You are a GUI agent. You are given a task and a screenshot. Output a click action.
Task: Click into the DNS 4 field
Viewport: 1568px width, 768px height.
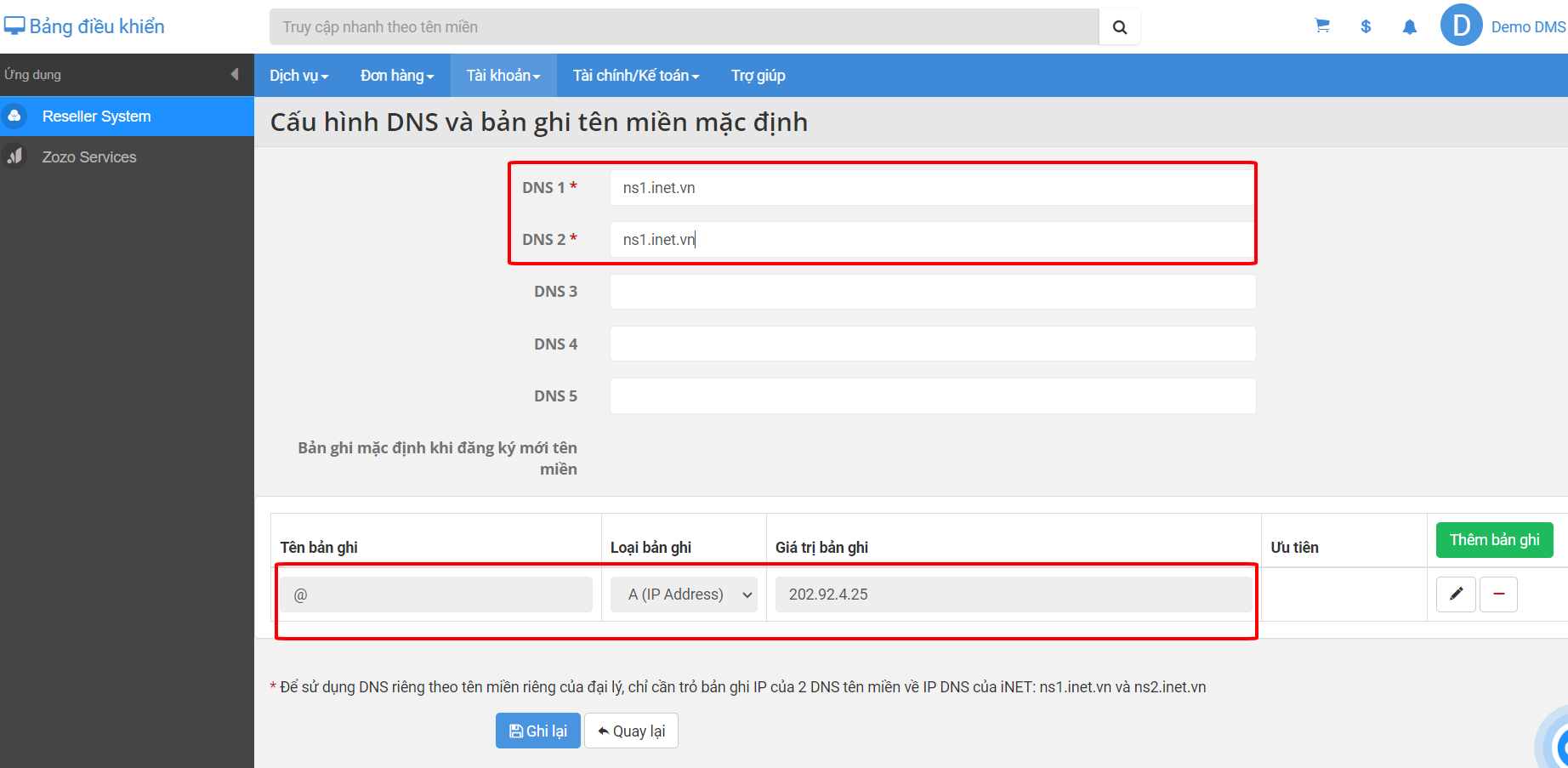click(x=933, y=344)
